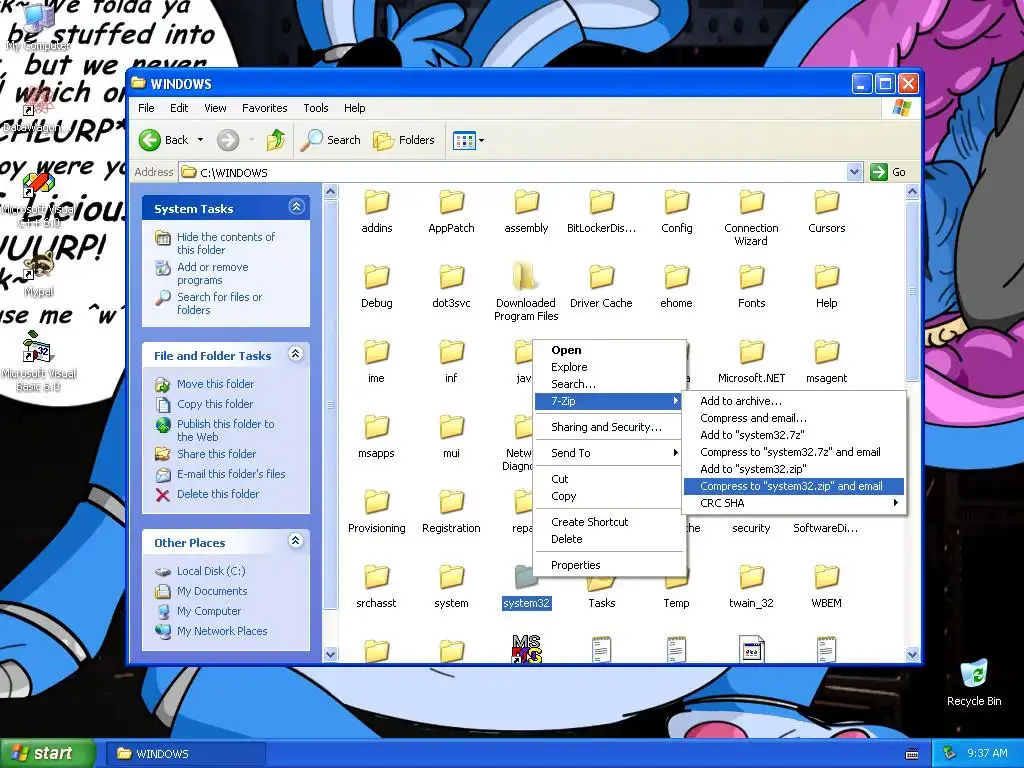The height and width of the screenshot is (768, 1024).
Task: Select the addins folder icon
Action: coord(377,202)
